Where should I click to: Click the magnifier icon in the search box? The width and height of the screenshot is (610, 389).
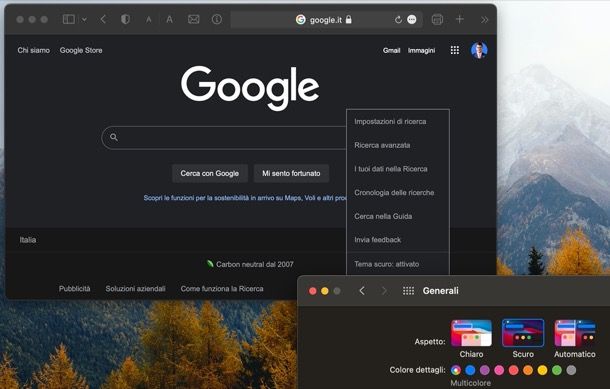point(114,137)
